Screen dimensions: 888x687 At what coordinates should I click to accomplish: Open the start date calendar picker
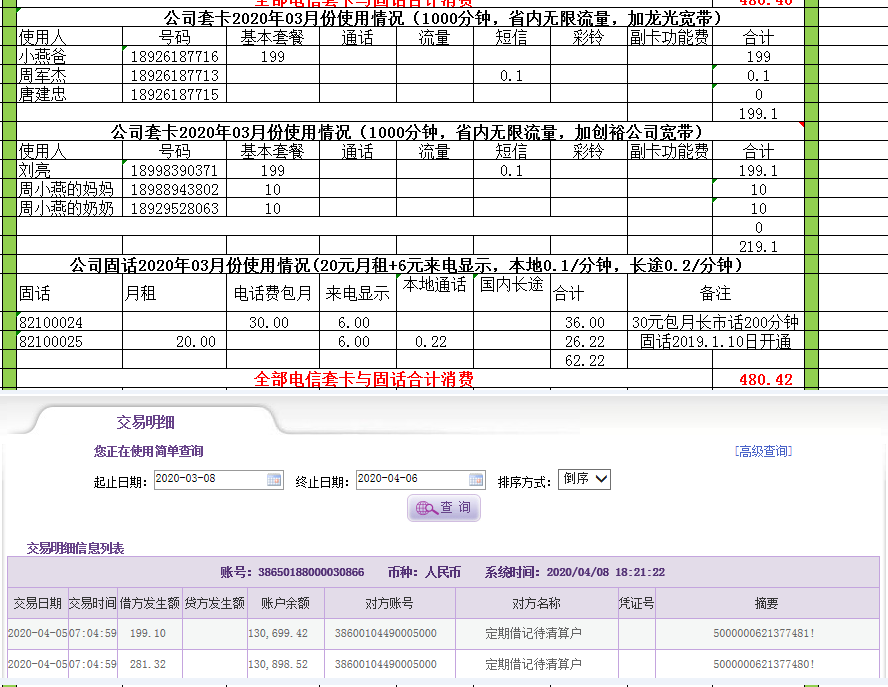pyautogui.click(x=274, y=480)
